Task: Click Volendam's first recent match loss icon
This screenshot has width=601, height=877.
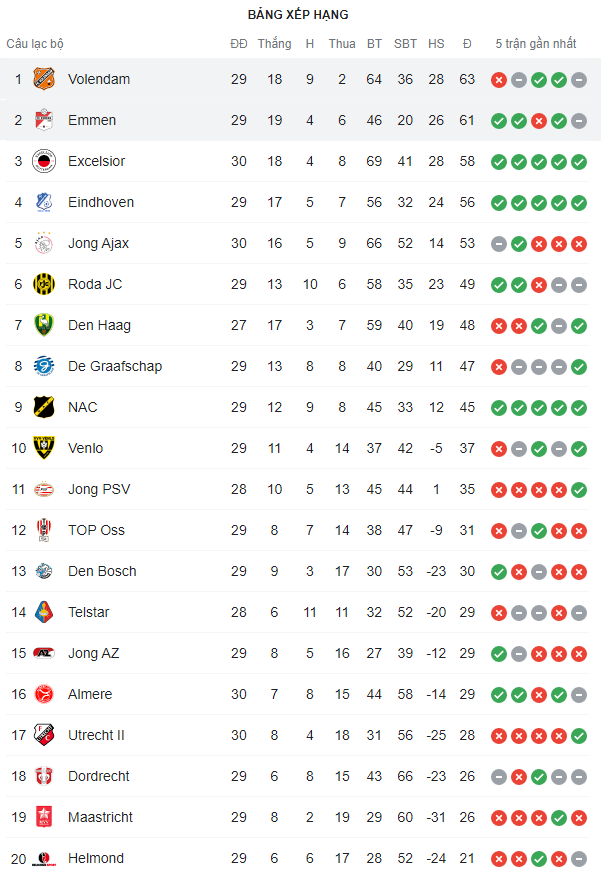Action: click(x=499, y=80)
